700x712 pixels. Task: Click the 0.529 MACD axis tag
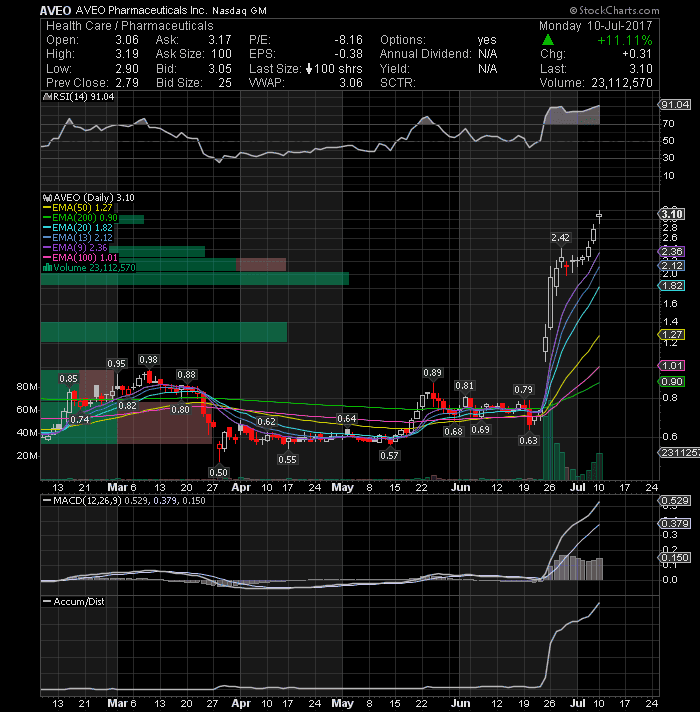coord(675,500)
